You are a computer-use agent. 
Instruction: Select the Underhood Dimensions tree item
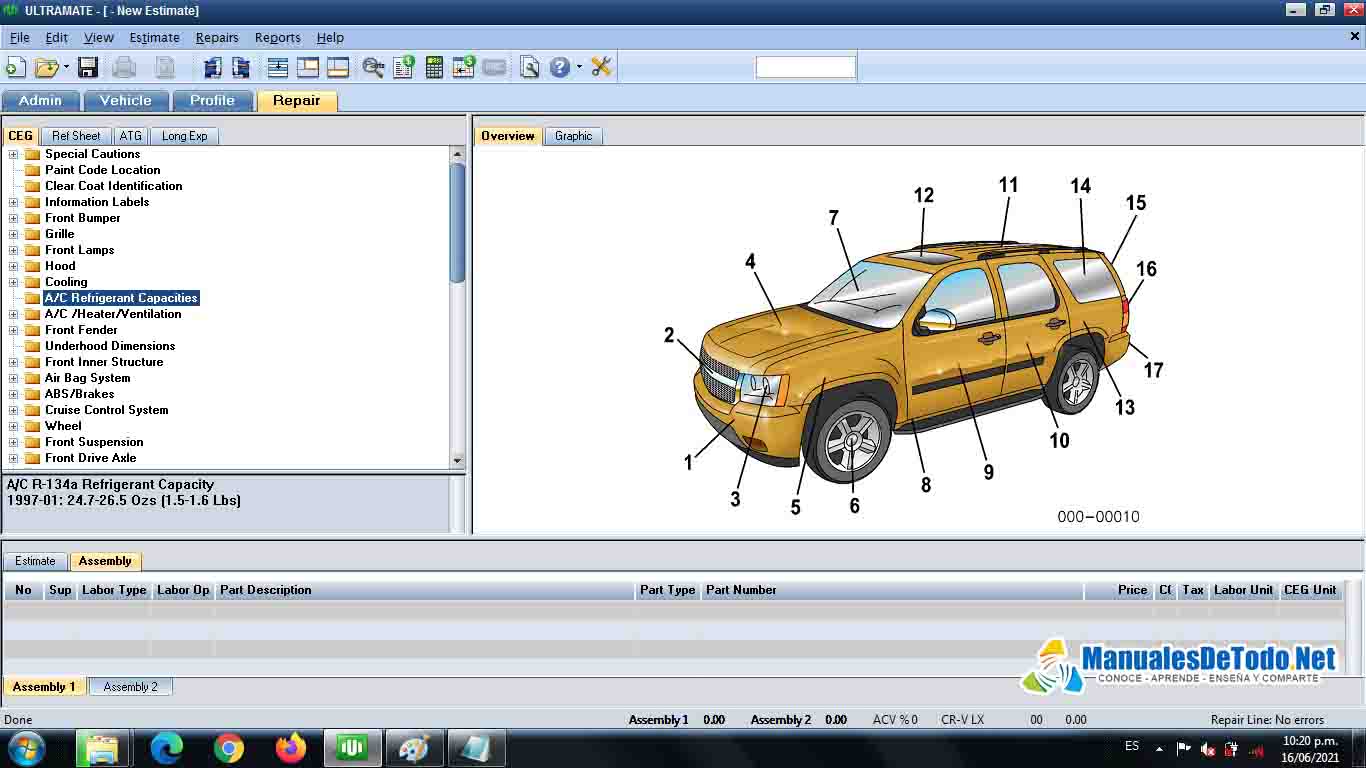[x=110, y=346]
